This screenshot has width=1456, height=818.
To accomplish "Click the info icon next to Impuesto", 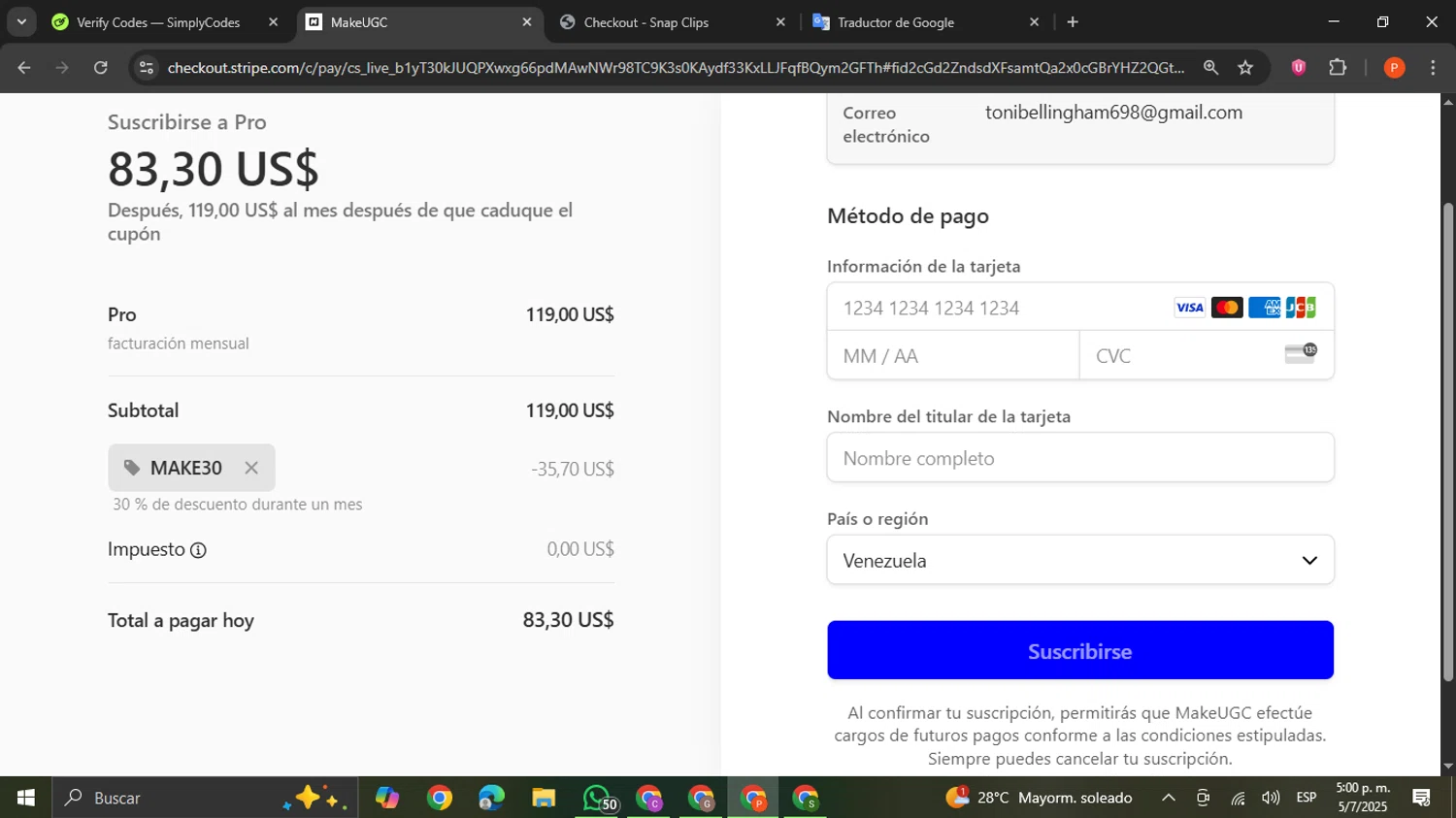I will coord(198,550).
